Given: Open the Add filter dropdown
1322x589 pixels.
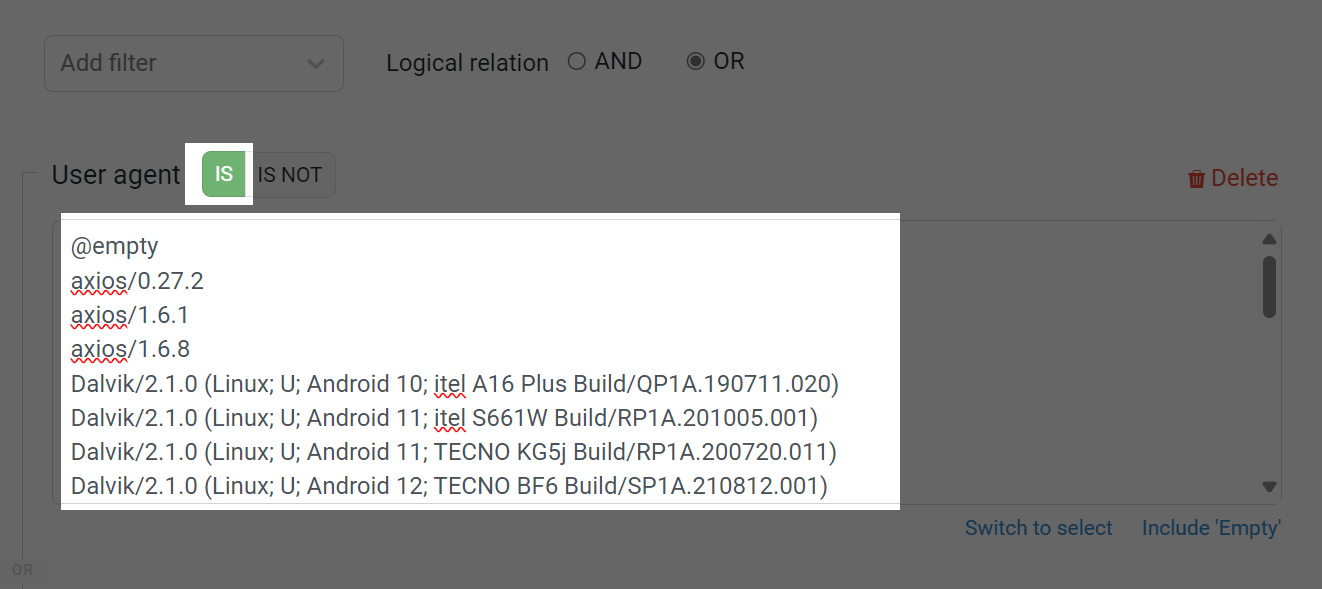Looking at the screenshot, I should pyautogui.click(x=194, y=63).
